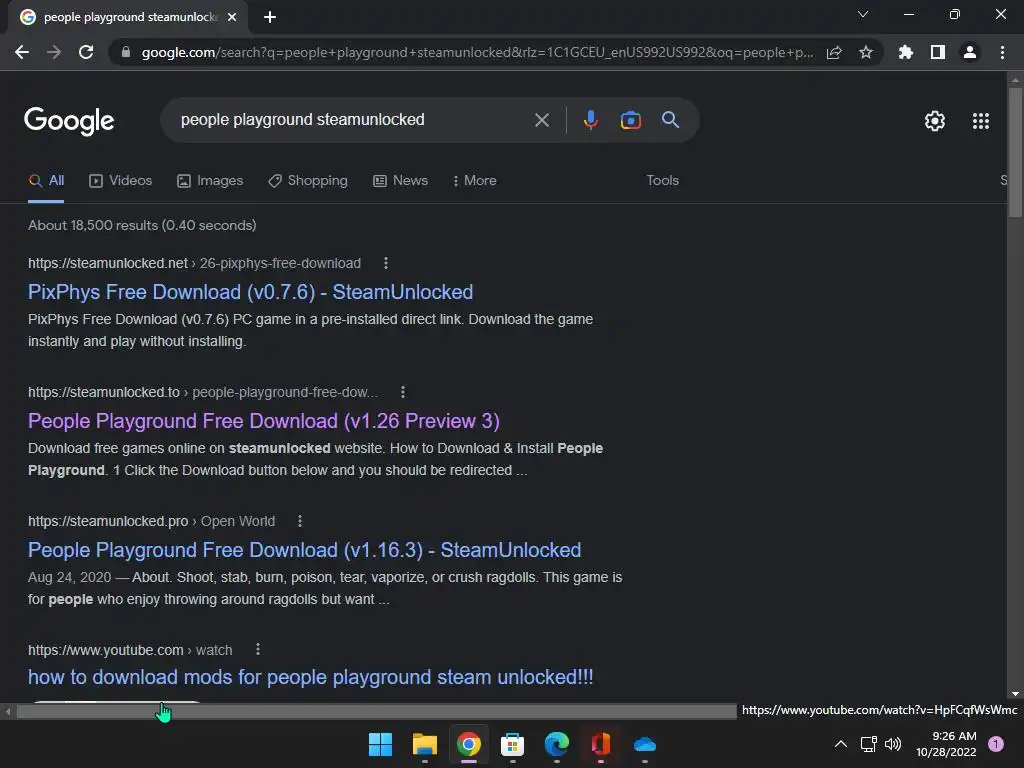Open search Tools options

point(662,181)
